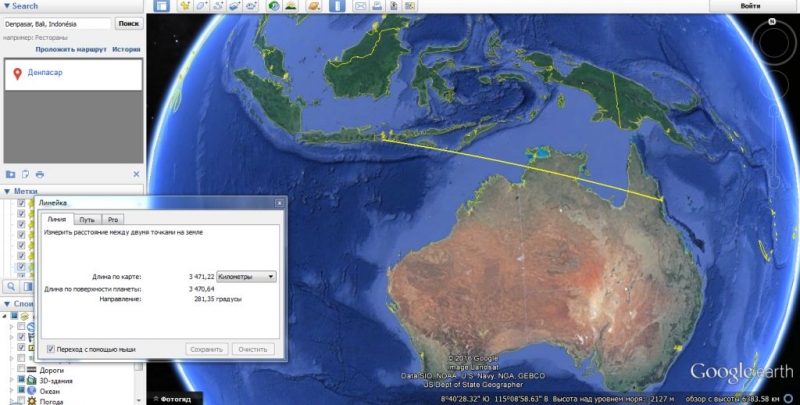This screenshot has height=405, width=800.
Task: Start recording a tour
Action: pyautogui.click(x=251, y=6)
